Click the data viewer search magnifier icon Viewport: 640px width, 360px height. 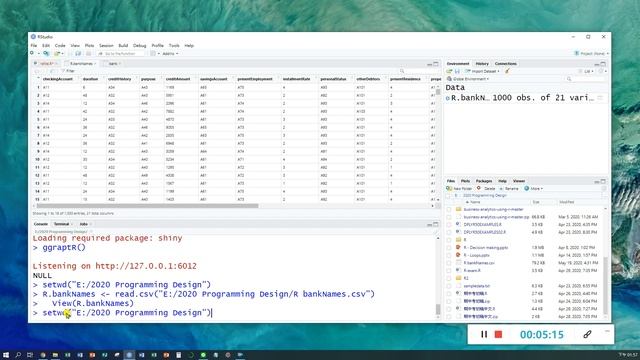pos(402,71)
